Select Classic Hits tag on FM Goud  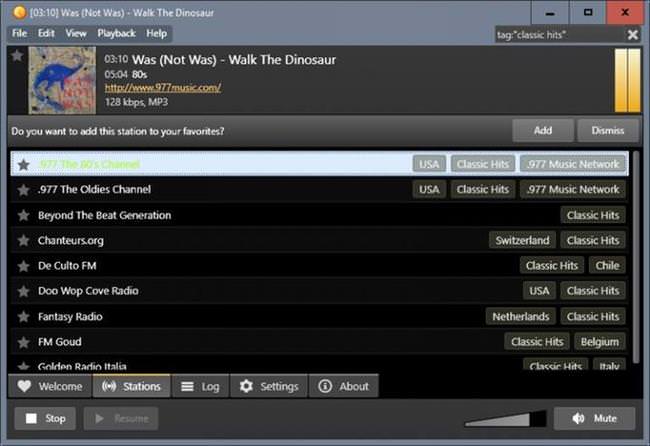point(537,342)
